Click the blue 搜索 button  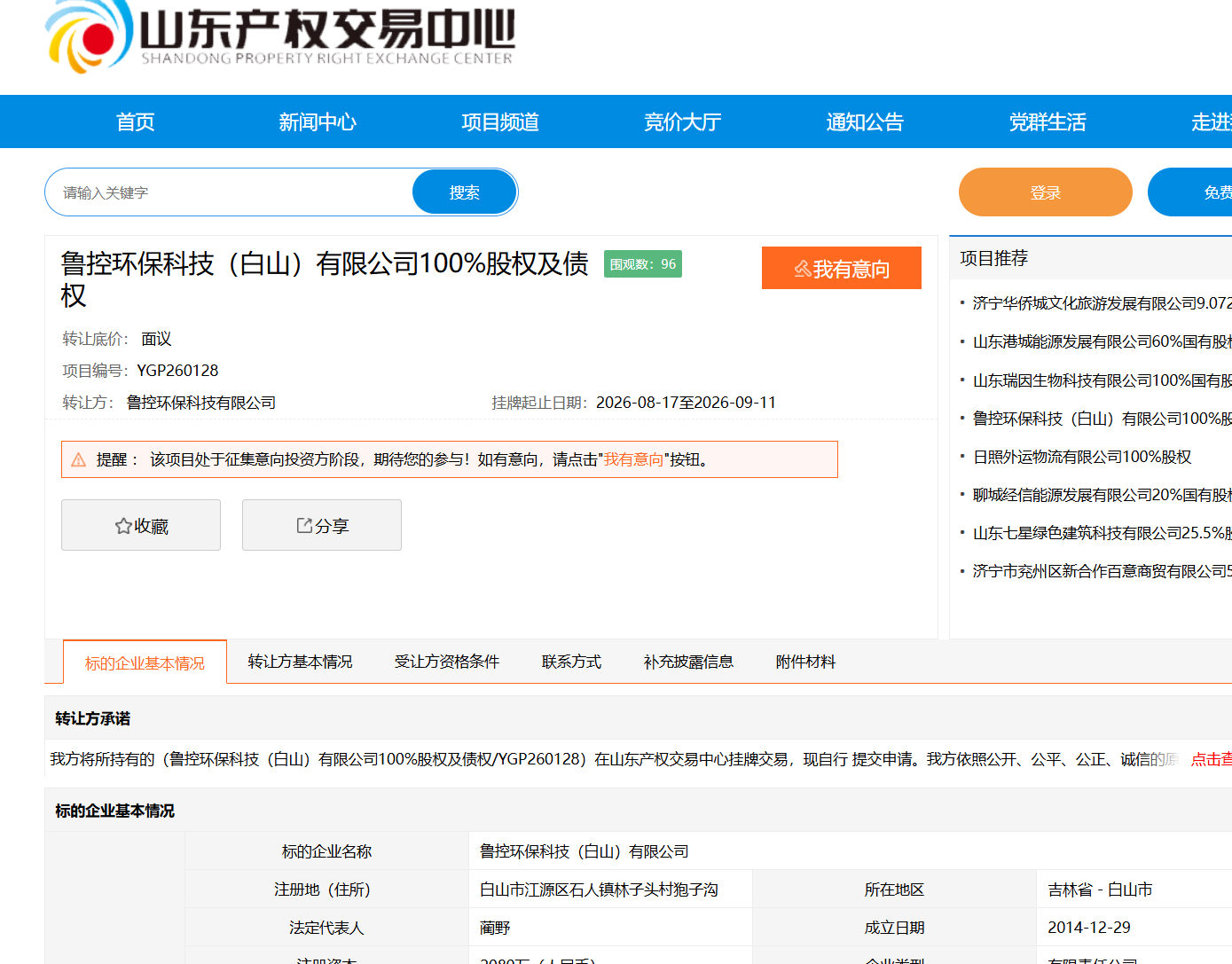tap(465, 192)
